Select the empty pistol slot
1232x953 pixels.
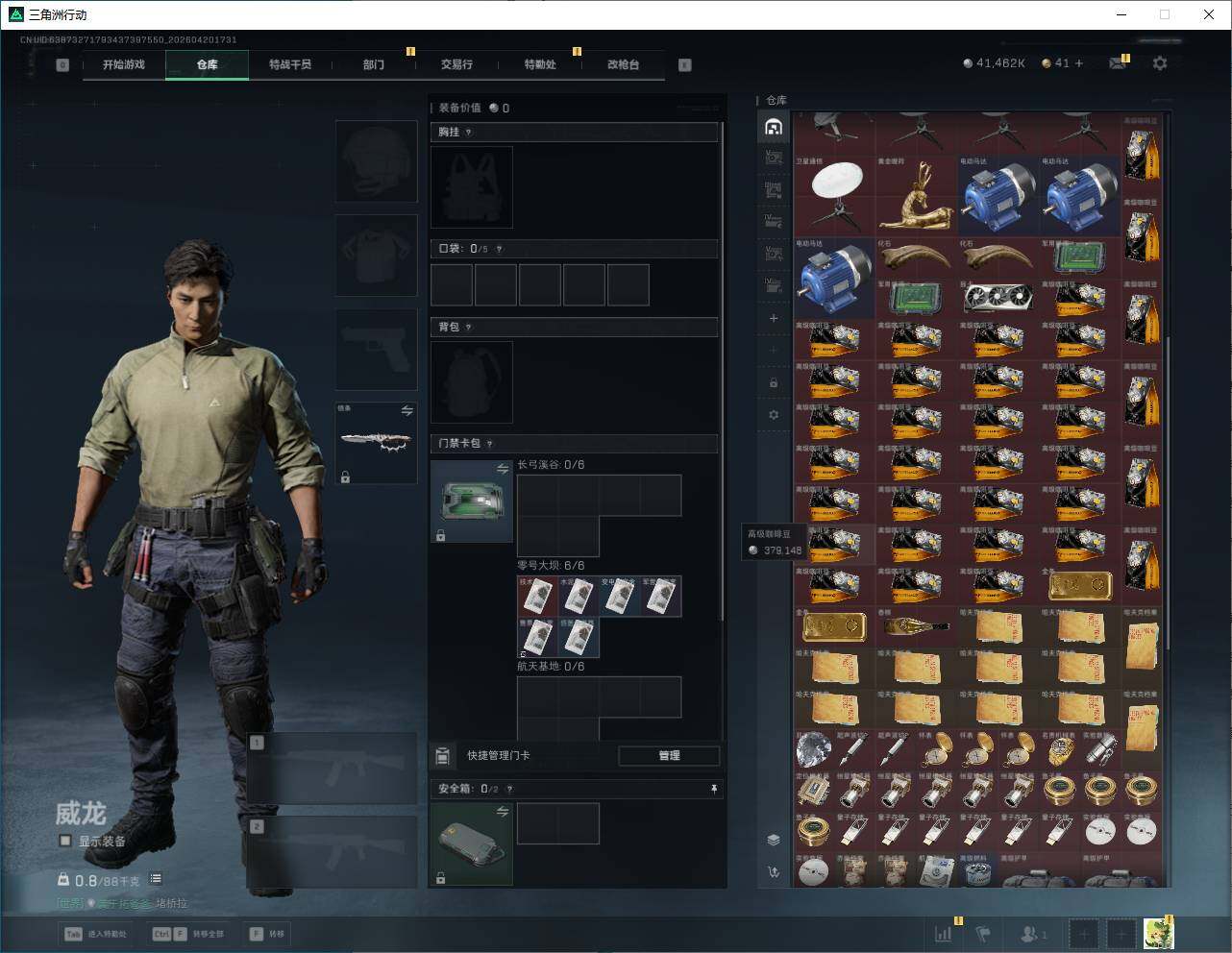click(x=377, y=350)
